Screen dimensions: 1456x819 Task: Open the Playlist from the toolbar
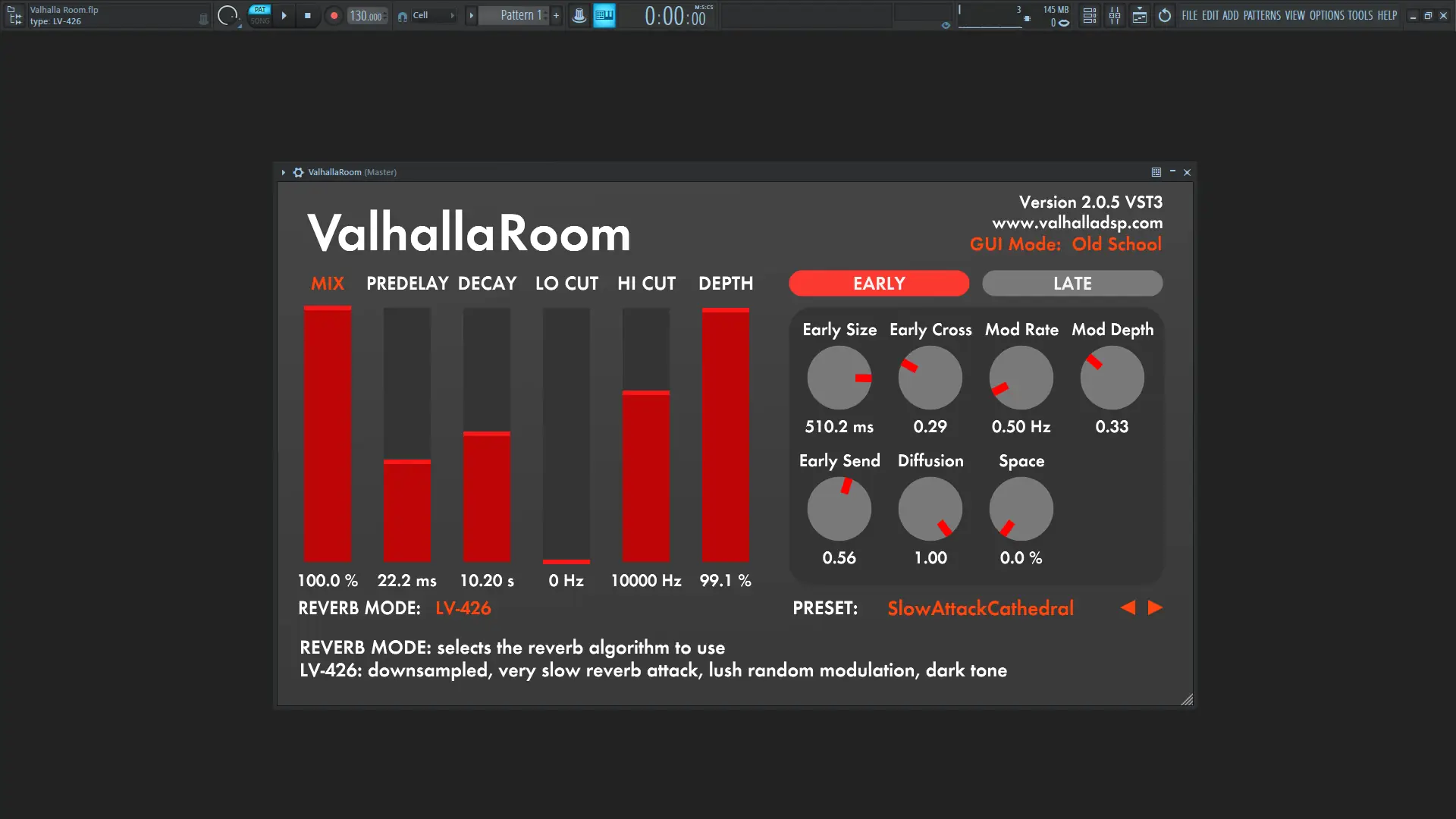pos(1089,15)
